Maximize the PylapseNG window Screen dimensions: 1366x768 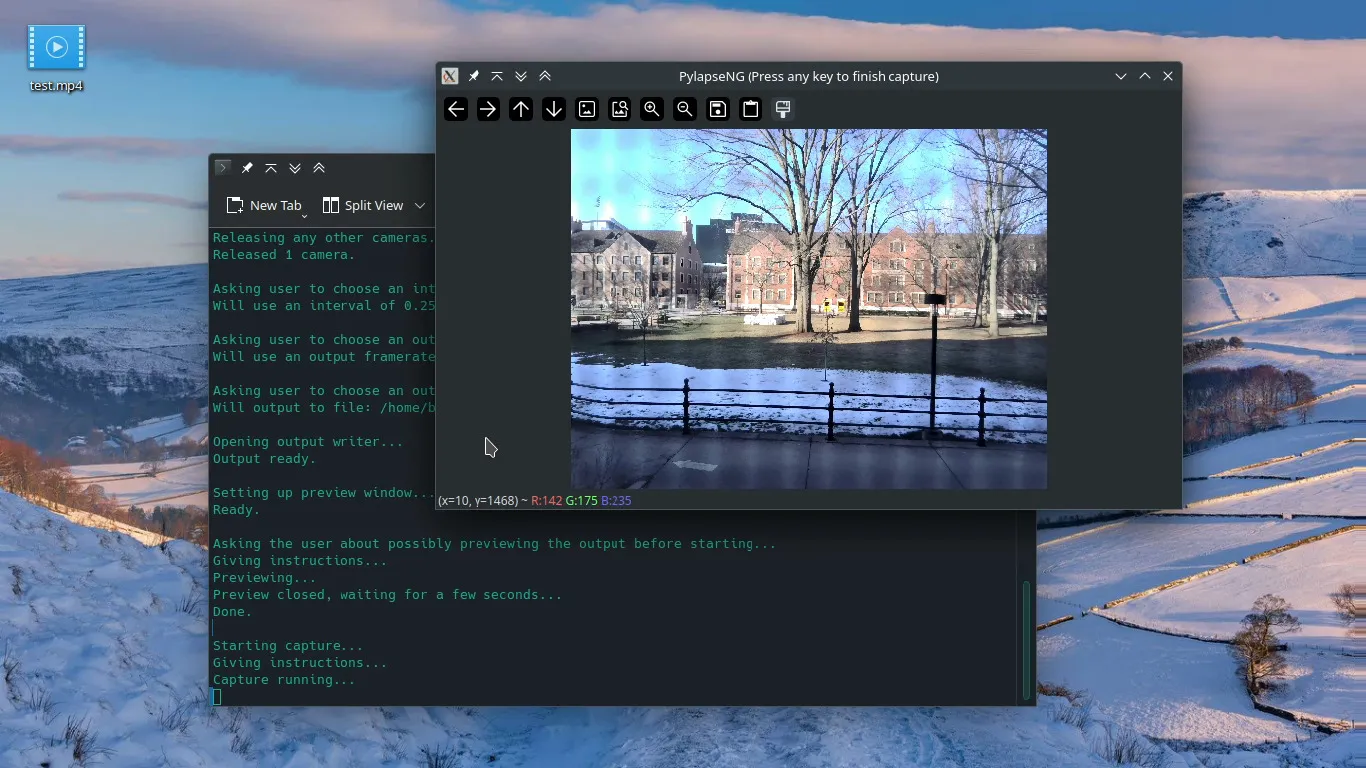[x=1145, y=76]
